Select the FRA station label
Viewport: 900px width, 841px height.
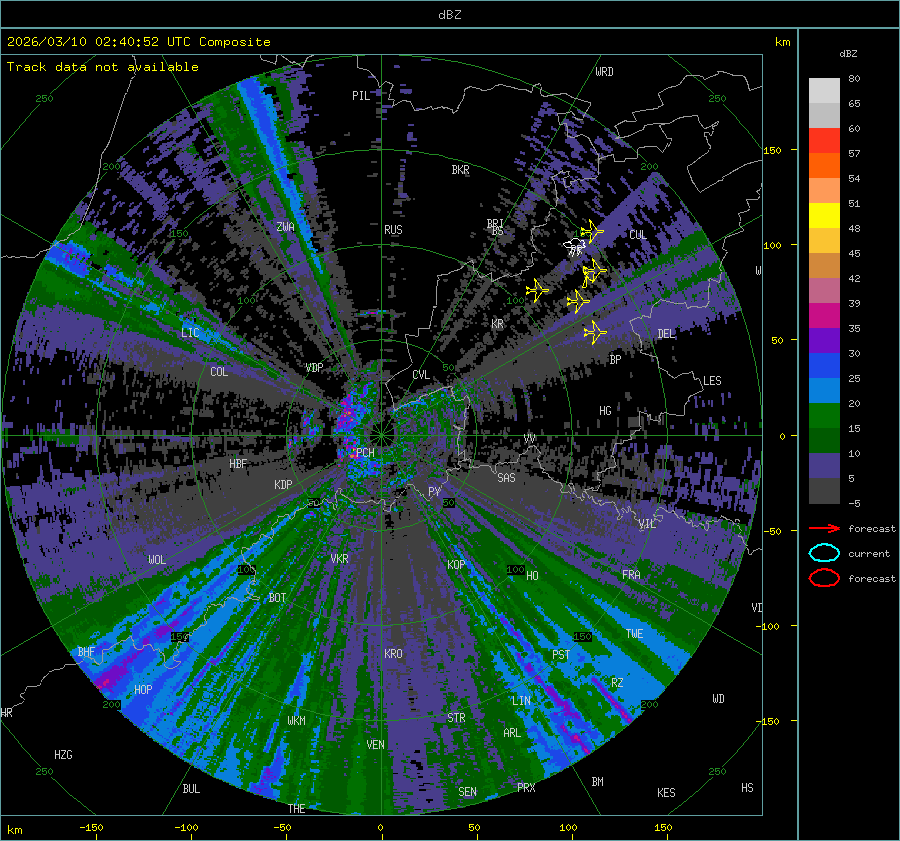tap(631, 575)
